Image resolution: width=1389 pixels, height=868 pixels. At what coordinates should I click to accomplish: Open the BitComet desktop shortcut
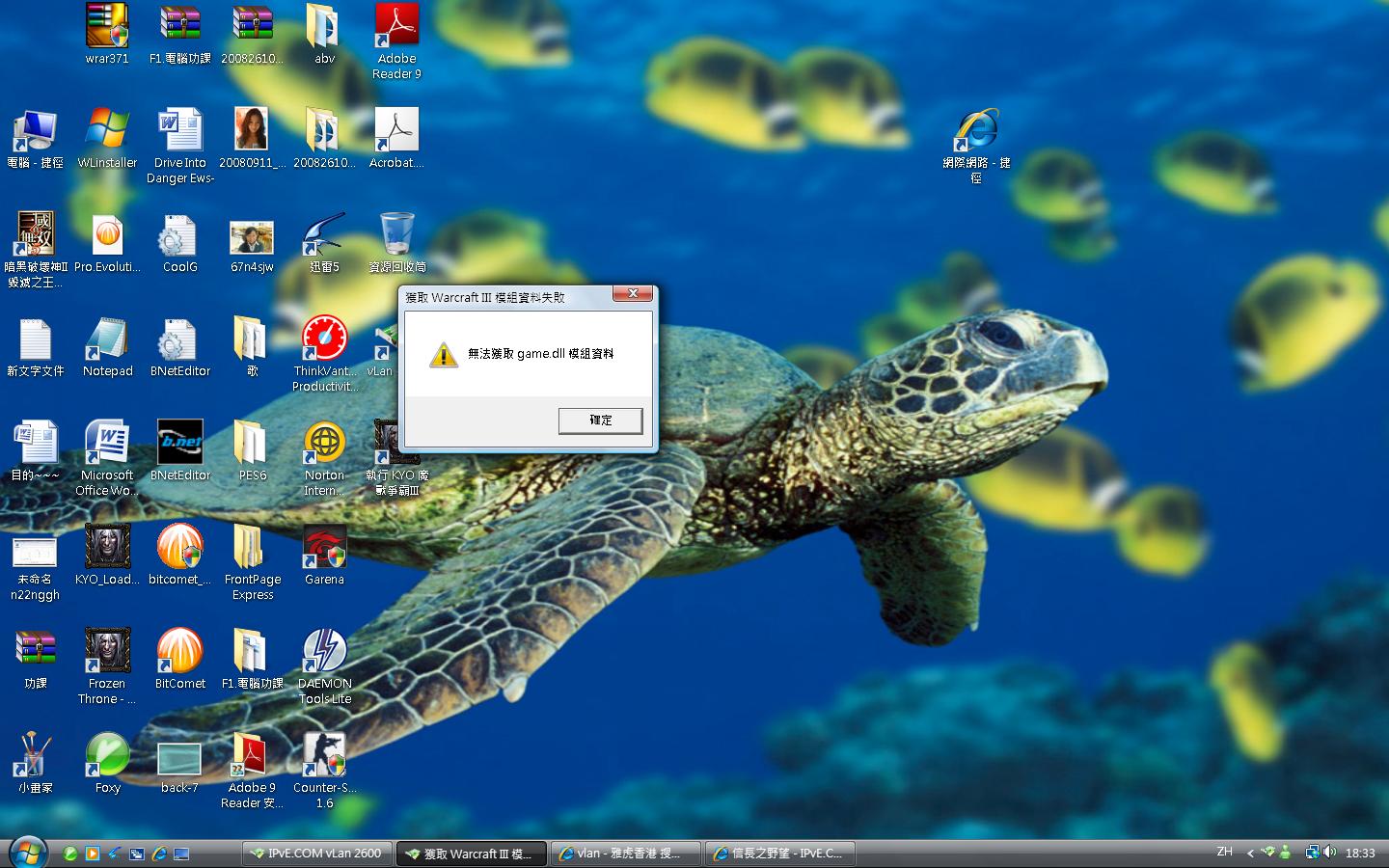[x=180, y=653]
